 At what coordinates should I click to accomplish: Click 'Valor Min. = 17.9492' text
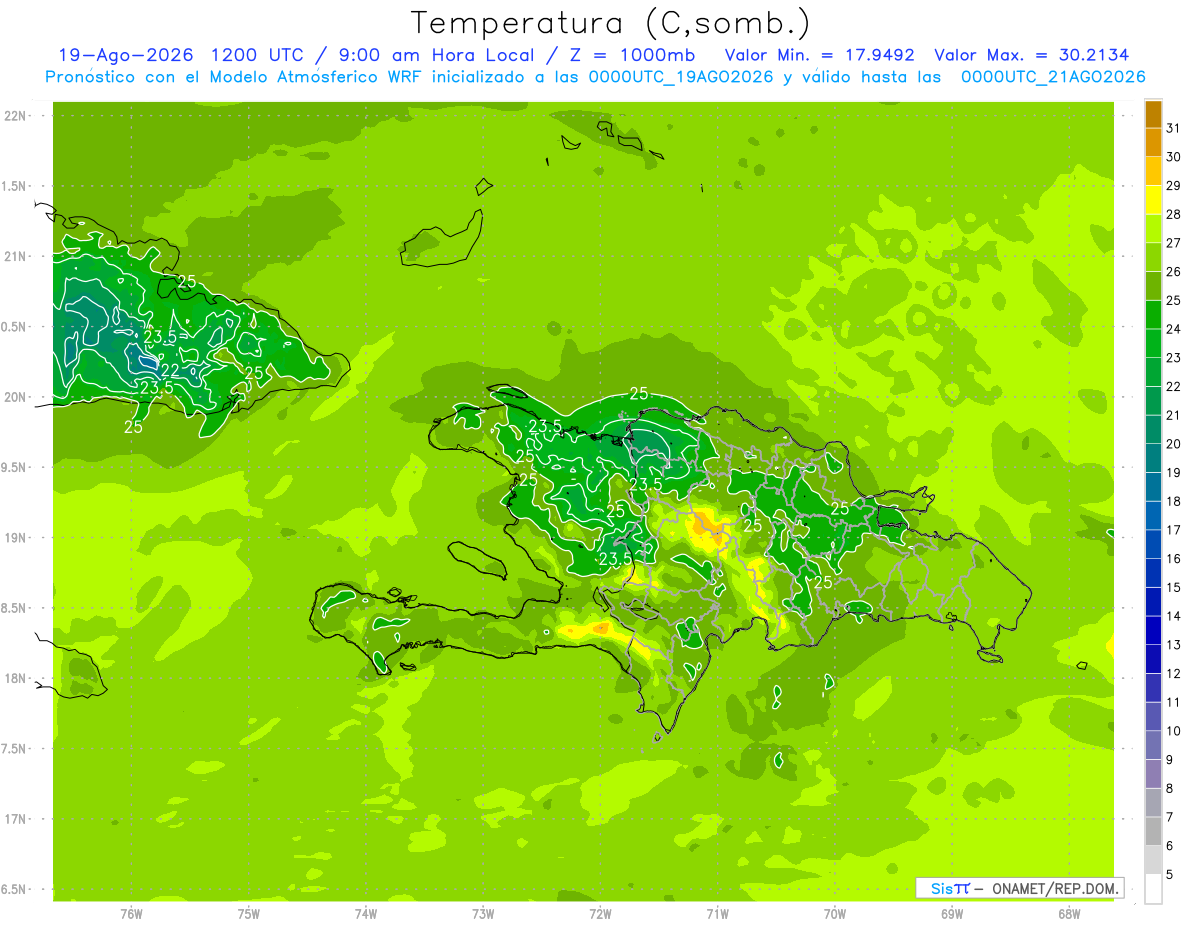coord(819,55)
